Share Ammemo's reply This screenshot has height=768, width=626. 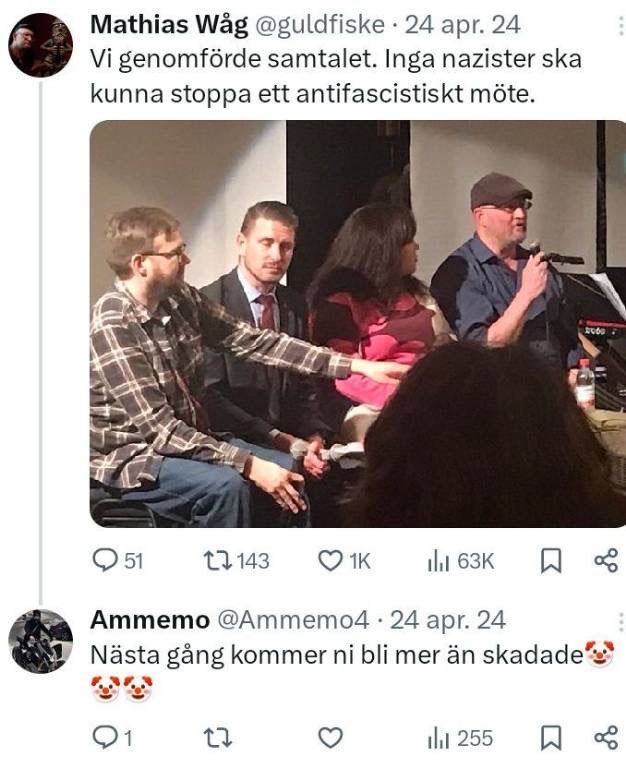pyautogui.click(x=606, y=738)
